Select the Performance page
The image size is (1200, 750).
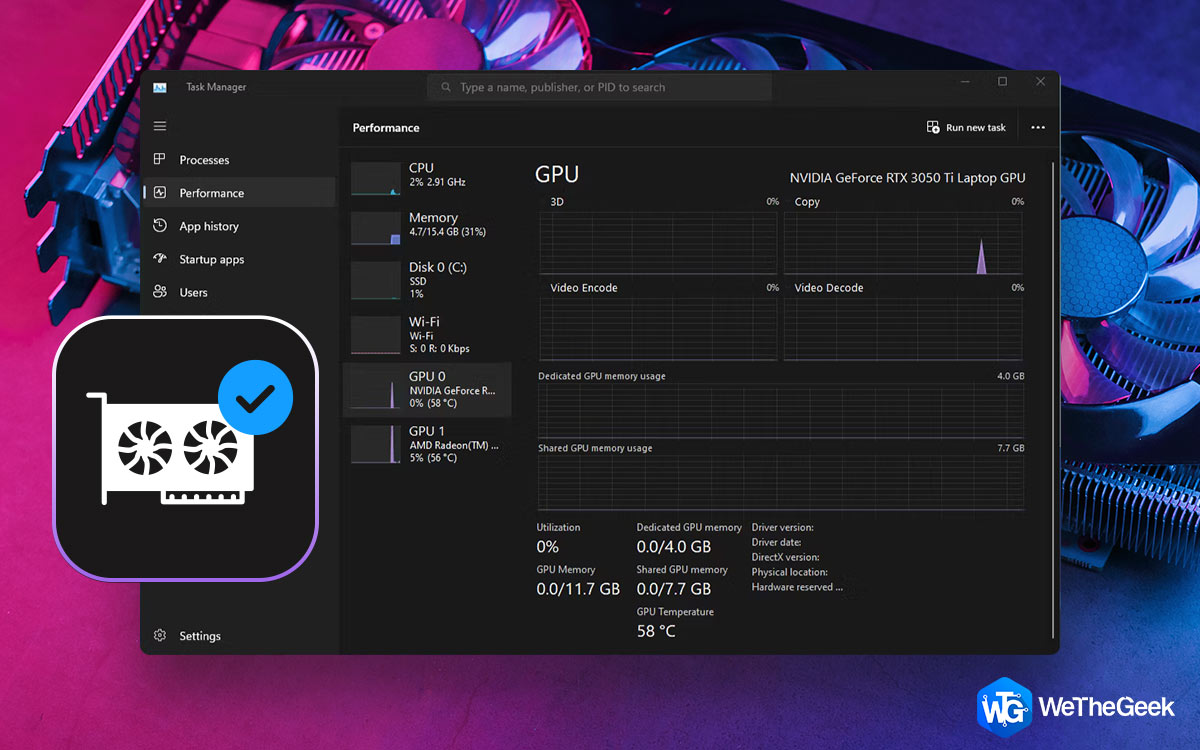tap(238, 192)
